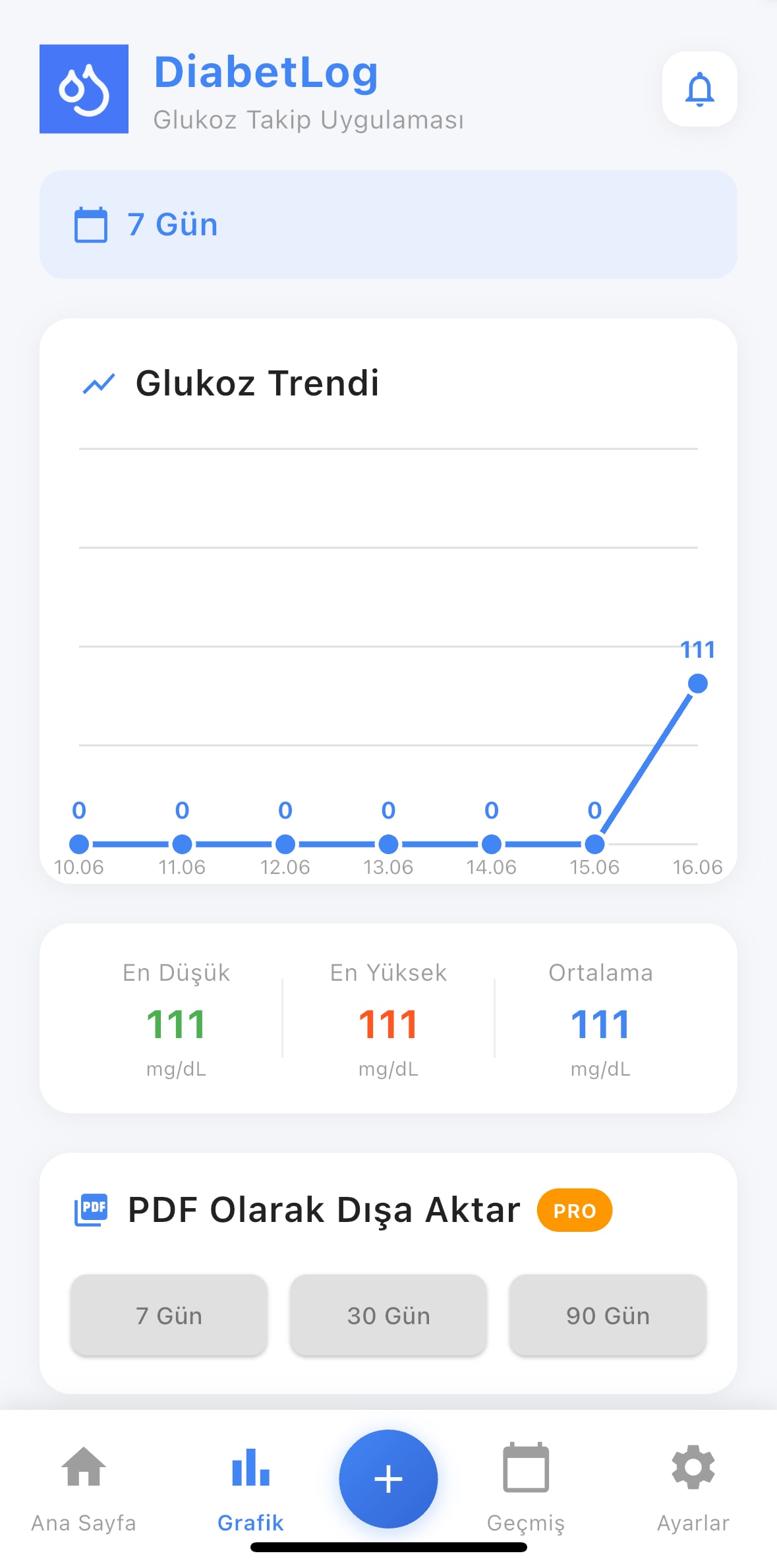Export the 90 Gün PDF report

[x=608, y=1315]
